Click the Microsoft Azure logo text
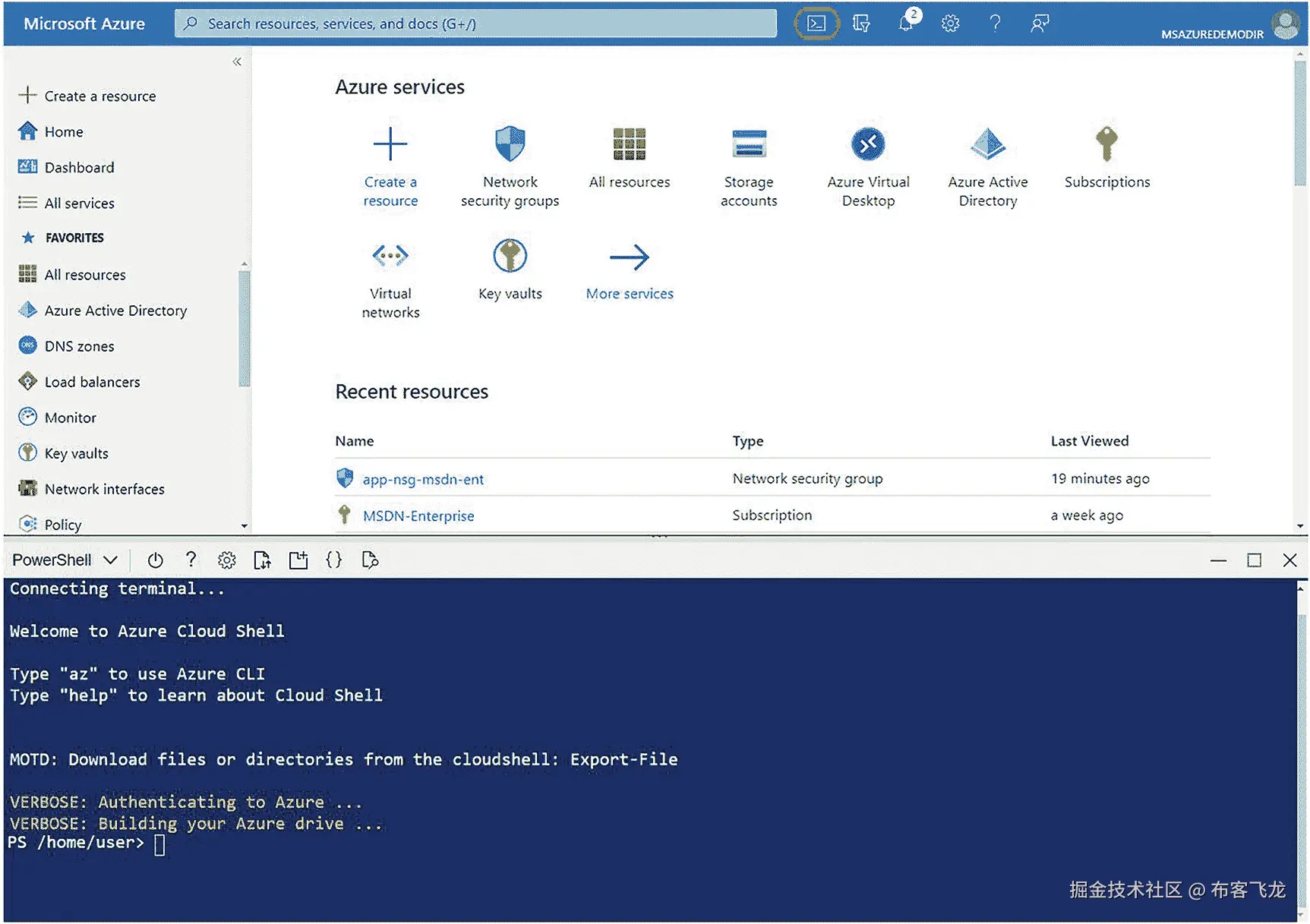 point(84,24)
